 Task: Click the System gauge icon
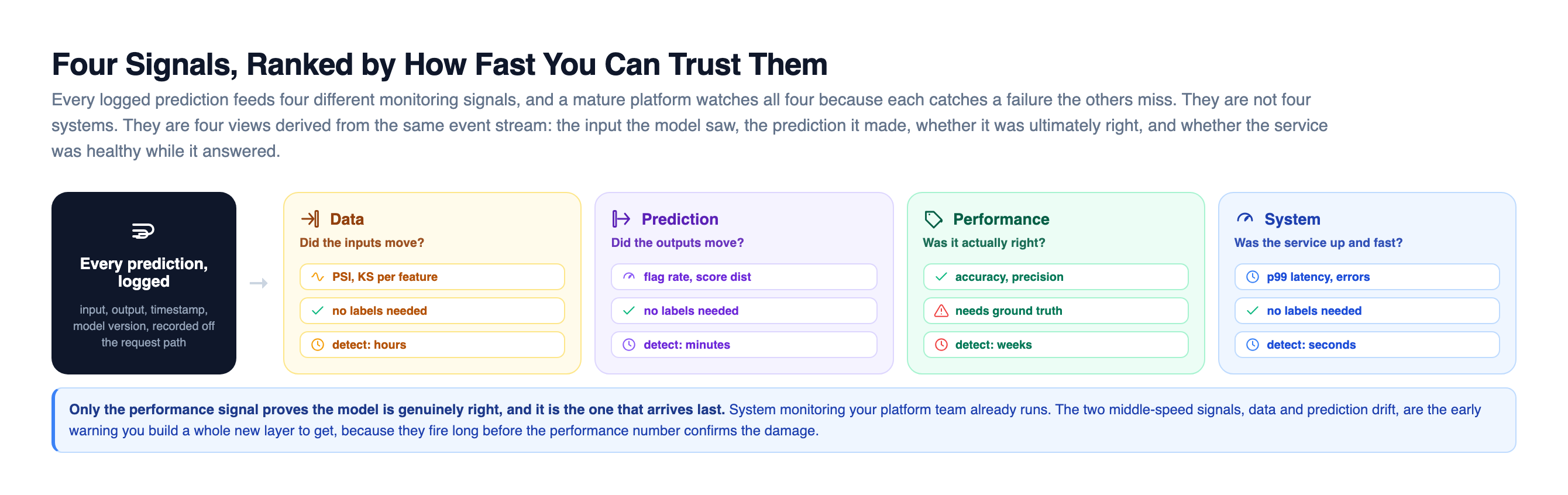coord(1245,219)
